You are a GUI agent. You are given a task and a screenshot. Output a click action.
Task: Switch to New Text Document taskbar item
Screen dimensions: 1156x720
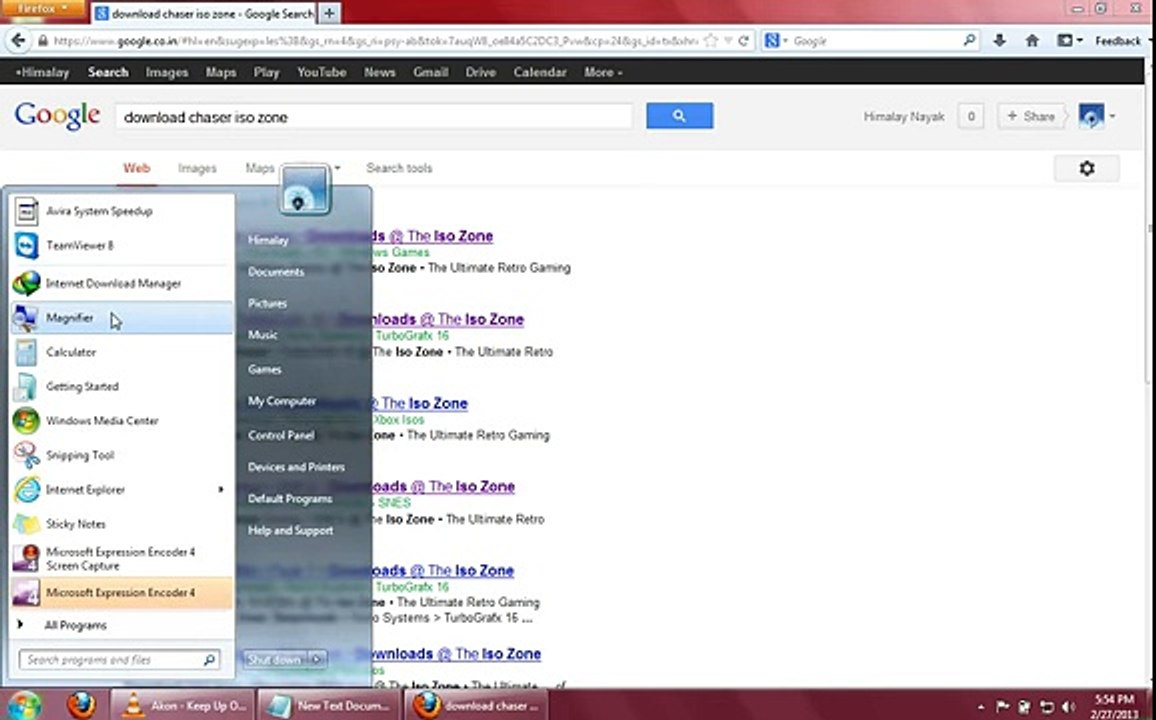(330, 705)
